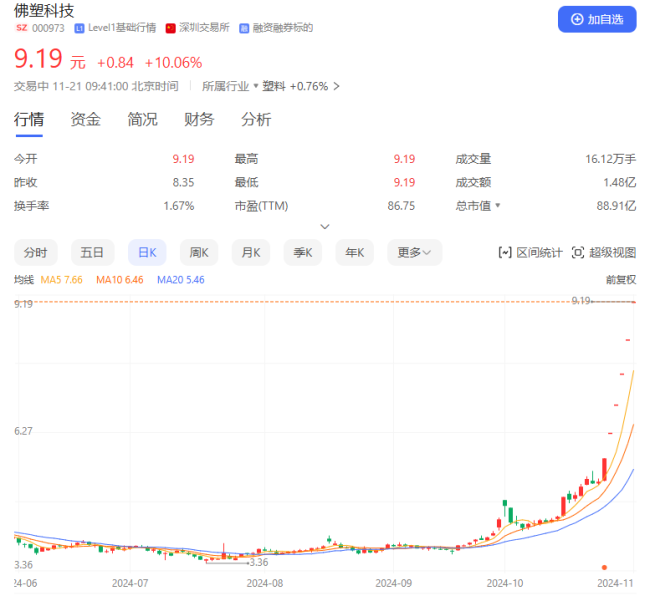Viewport: 650px width, 596px height.
Task: Click the 2024-08 date axis label
Action: pos(265,583)
